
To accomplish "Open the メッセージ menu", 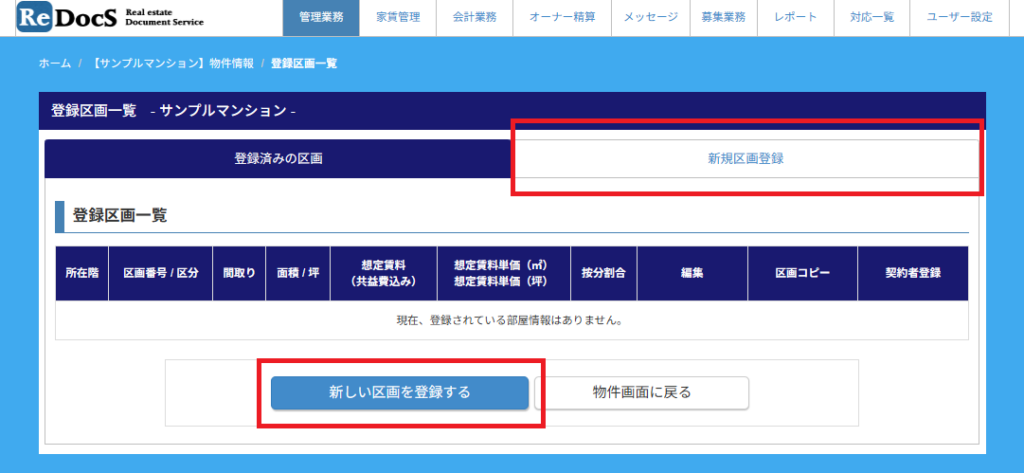I will (x=650, y=17).
